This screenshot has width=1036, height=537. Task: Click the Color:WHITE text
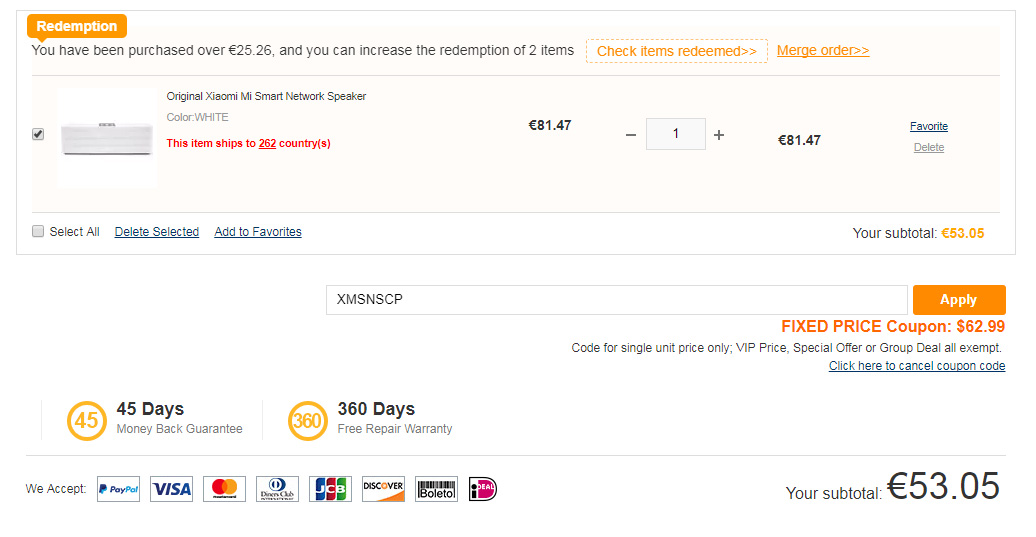(x=198, y=118)
